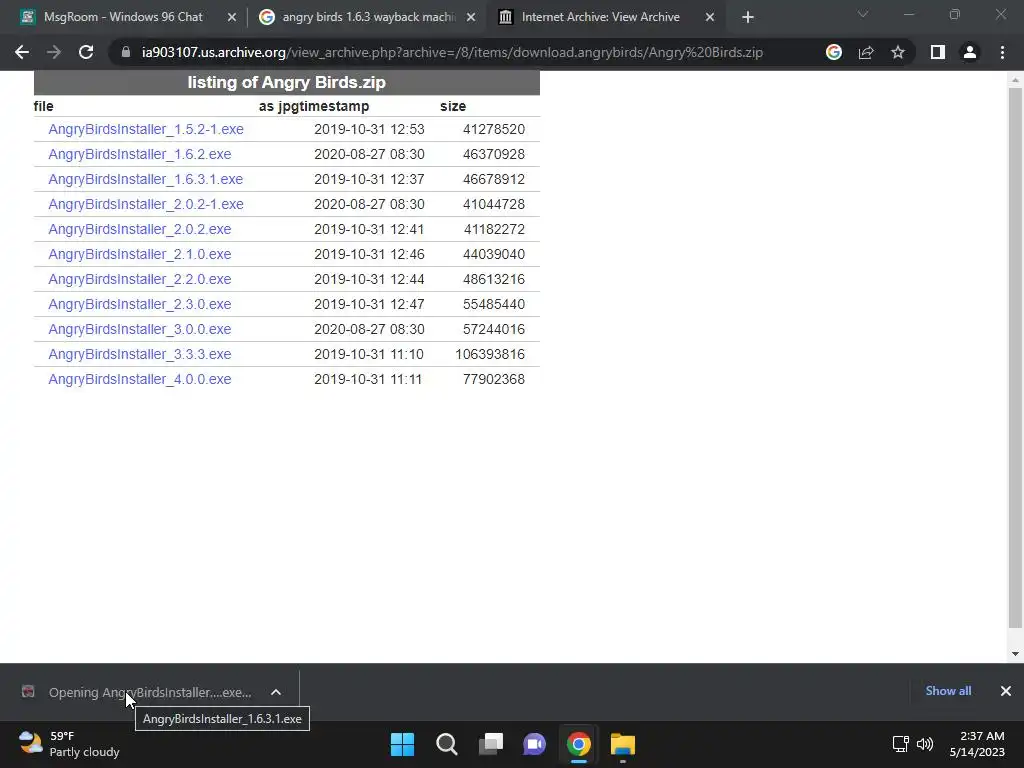Close the downloads bar
Screen dimensions: 1024x768
(1006, 691)
